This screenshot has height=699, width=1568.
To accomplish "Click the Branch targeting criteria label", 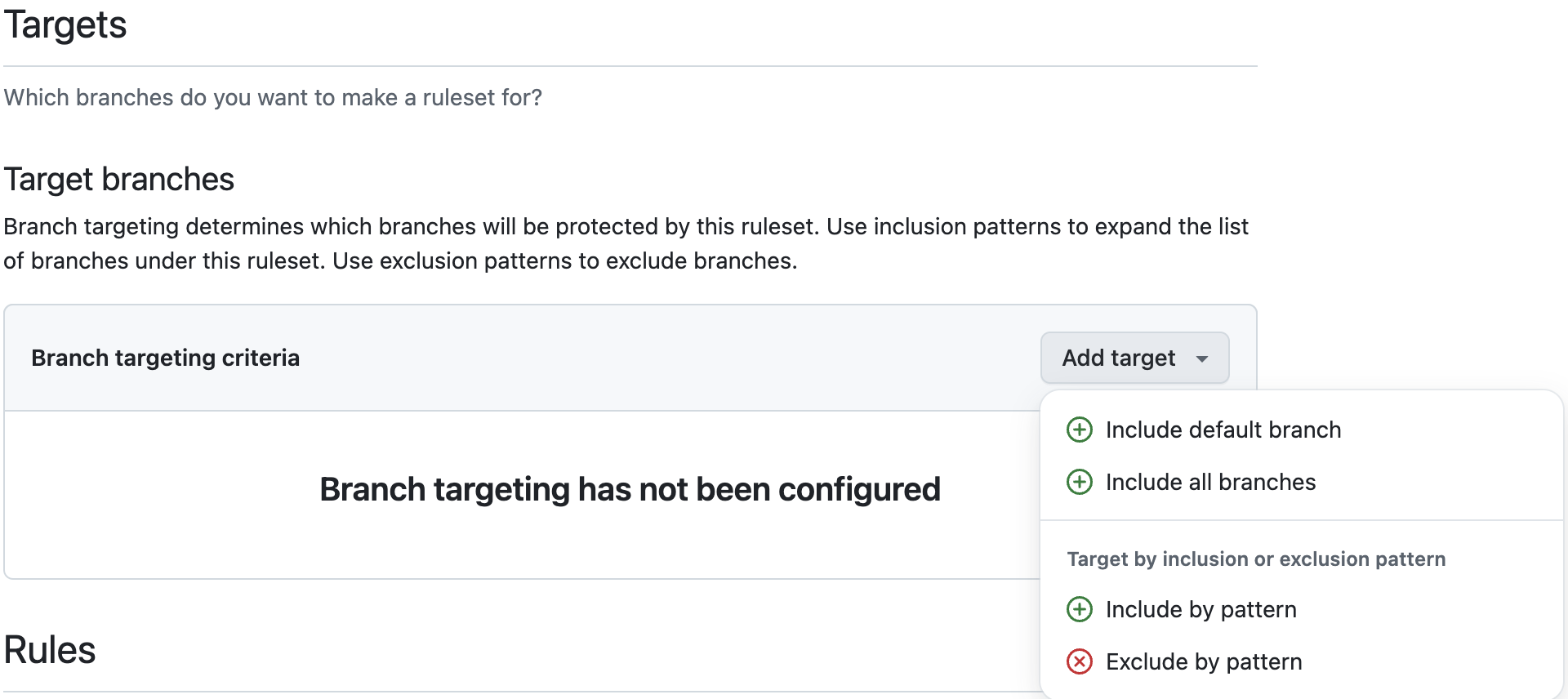I will (x=166, y=358).
